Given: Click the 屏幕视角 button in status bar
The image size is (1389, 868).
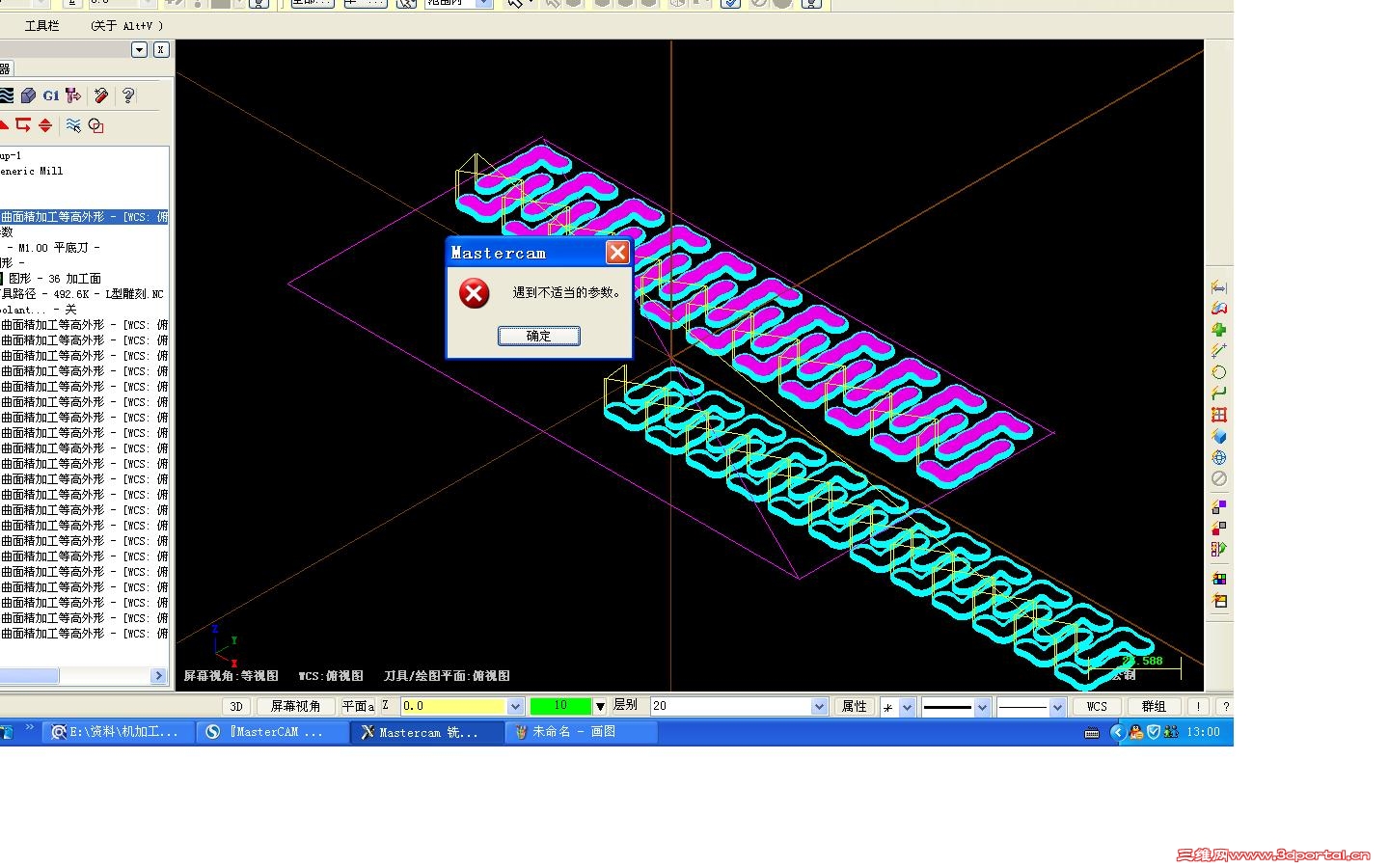Looking at the screenshot, I should (x=296, y=706).
